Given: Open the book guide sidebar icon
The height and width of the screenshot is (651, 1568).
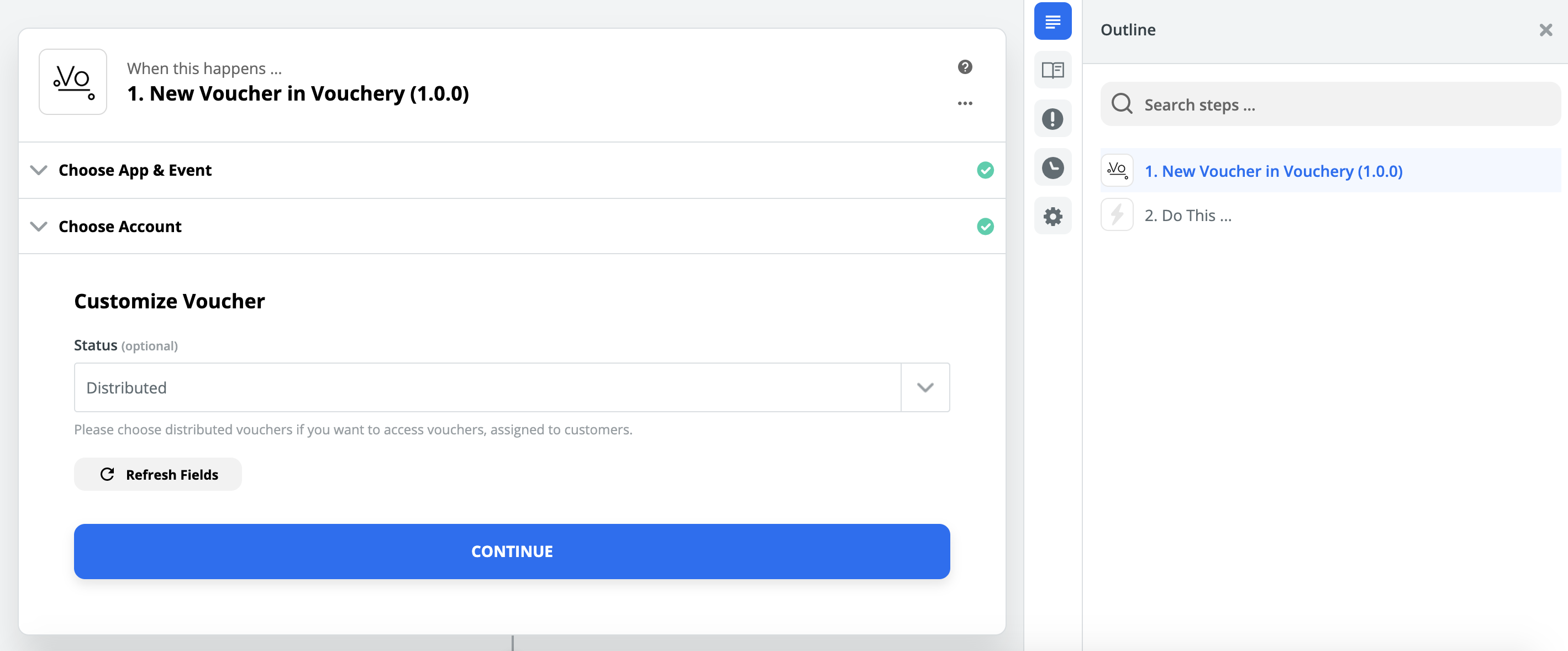Looking at the screenshot, I should point(1053,70).
